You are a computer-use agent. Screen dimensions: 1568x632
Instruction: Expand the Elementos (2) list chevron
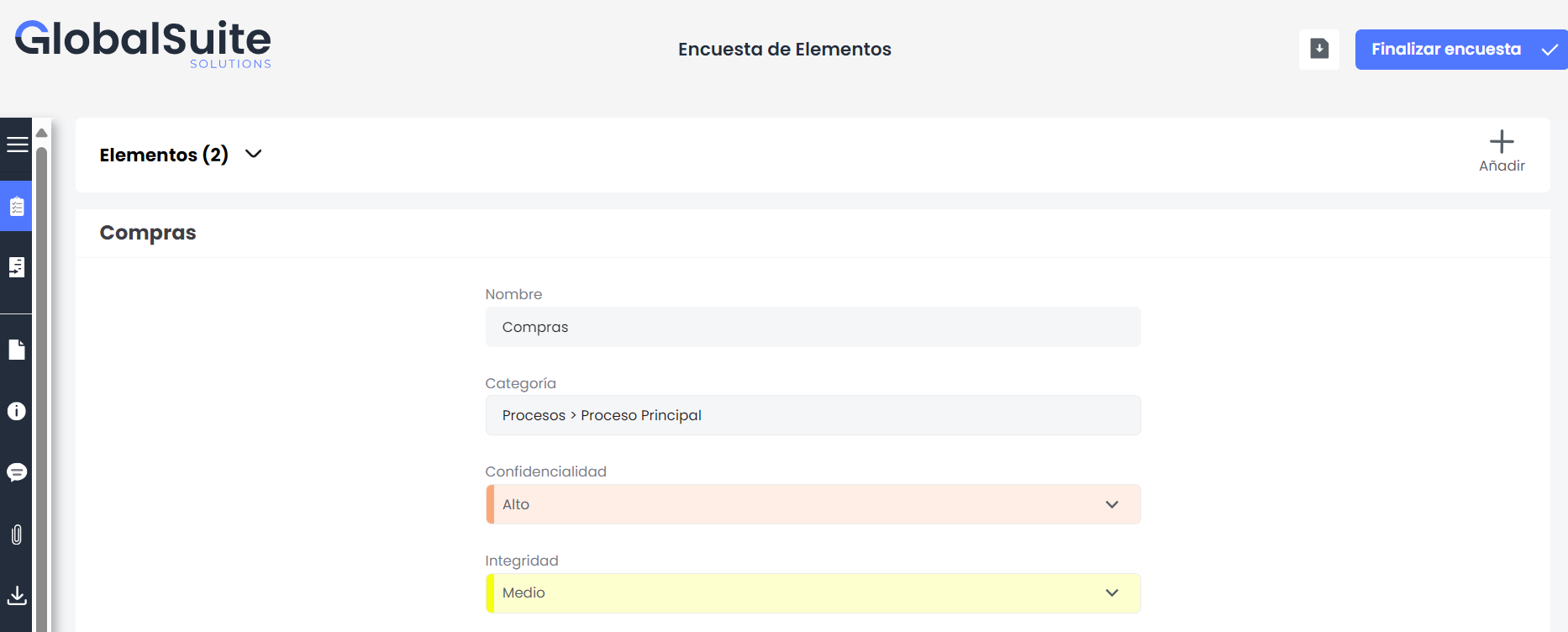click(x=254, y=154)
